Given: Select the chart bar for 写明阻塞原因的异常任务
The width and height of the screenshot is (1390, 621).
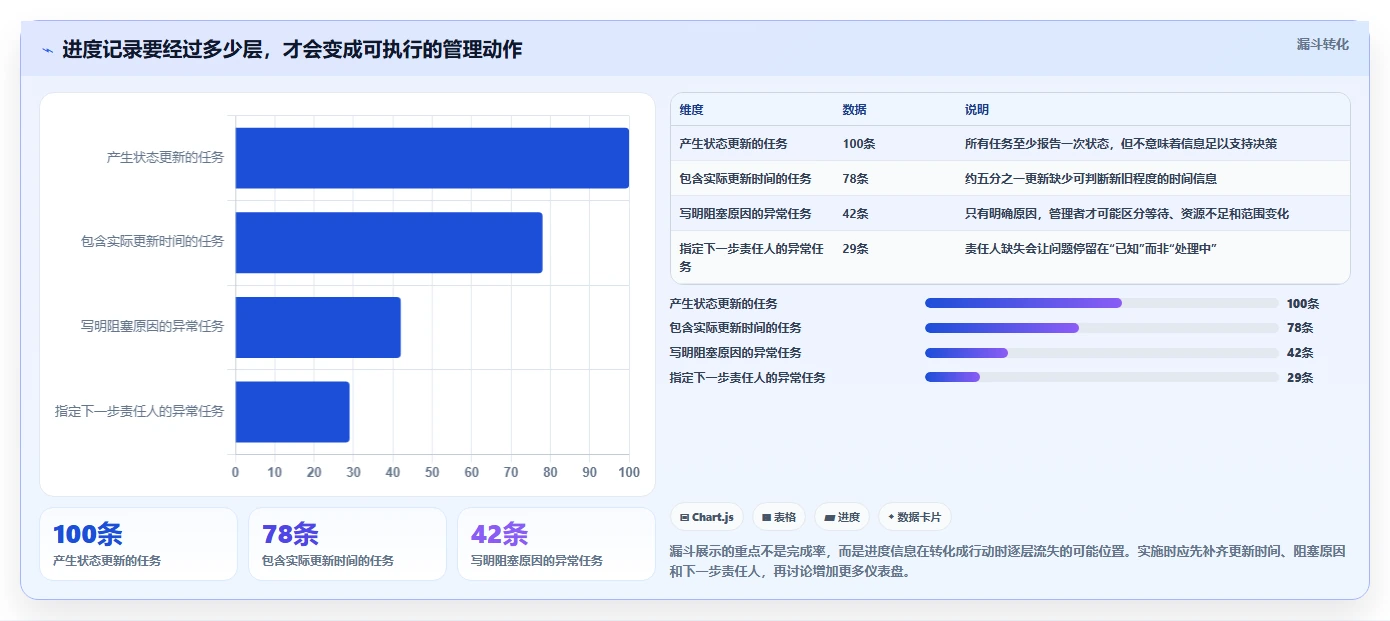Looking at the screenshot, I should (x=318, y=327).
